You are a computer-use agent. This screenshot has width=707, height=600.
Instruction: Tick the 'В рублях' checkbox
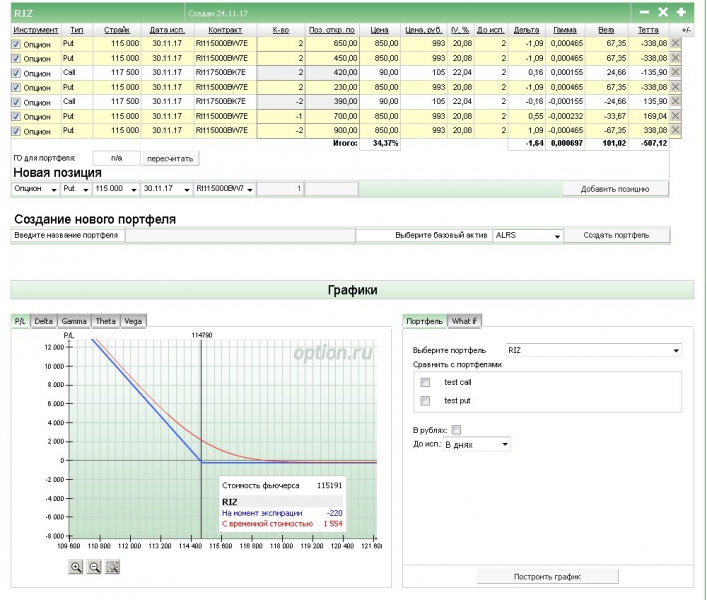click(456, 429)
